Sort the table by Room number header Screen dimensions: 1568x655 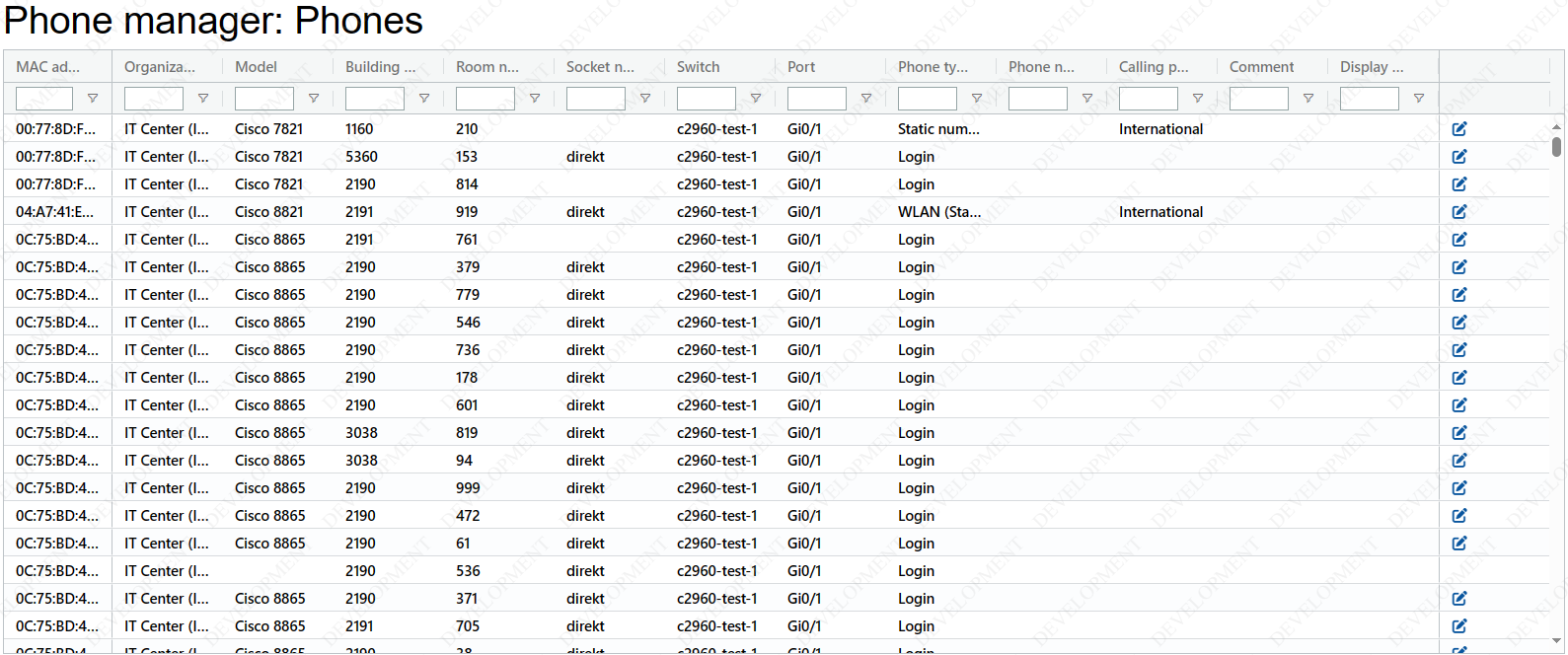point(487,67)
